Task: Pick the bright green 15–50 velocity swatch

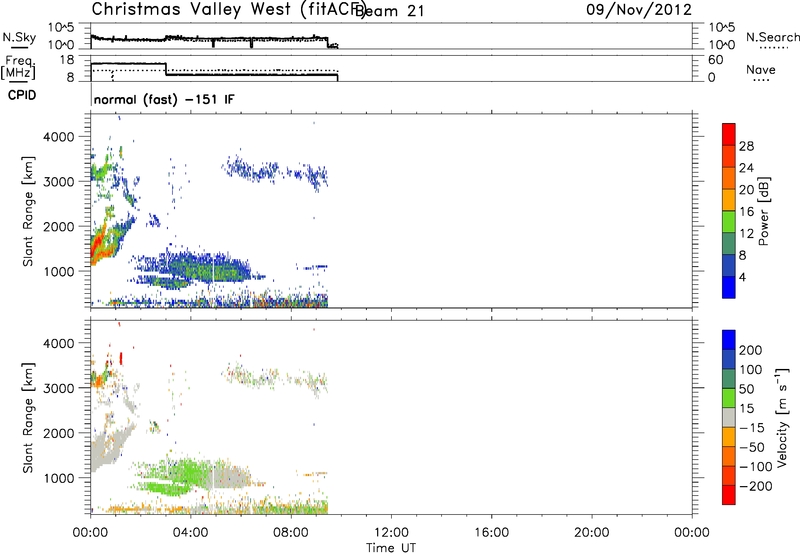Action: (x=729, y=398)
